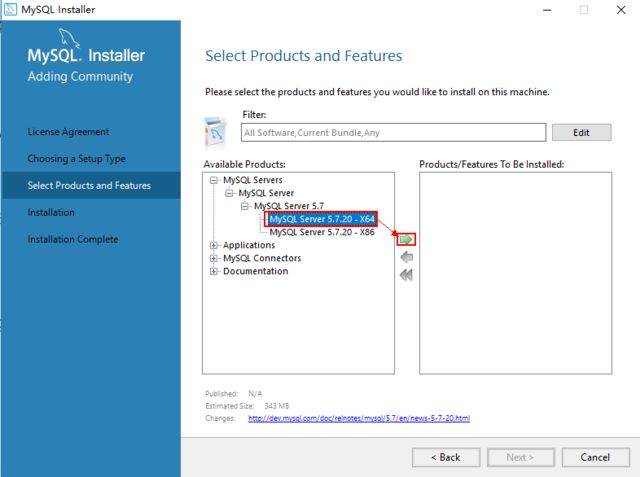Go to the Installation step
This screenshot has width=640, height=477.
(x=51, y=212)
